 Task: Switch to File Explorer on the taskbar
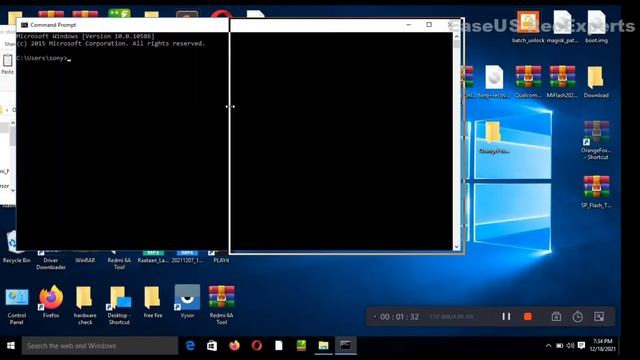[323, 346]
